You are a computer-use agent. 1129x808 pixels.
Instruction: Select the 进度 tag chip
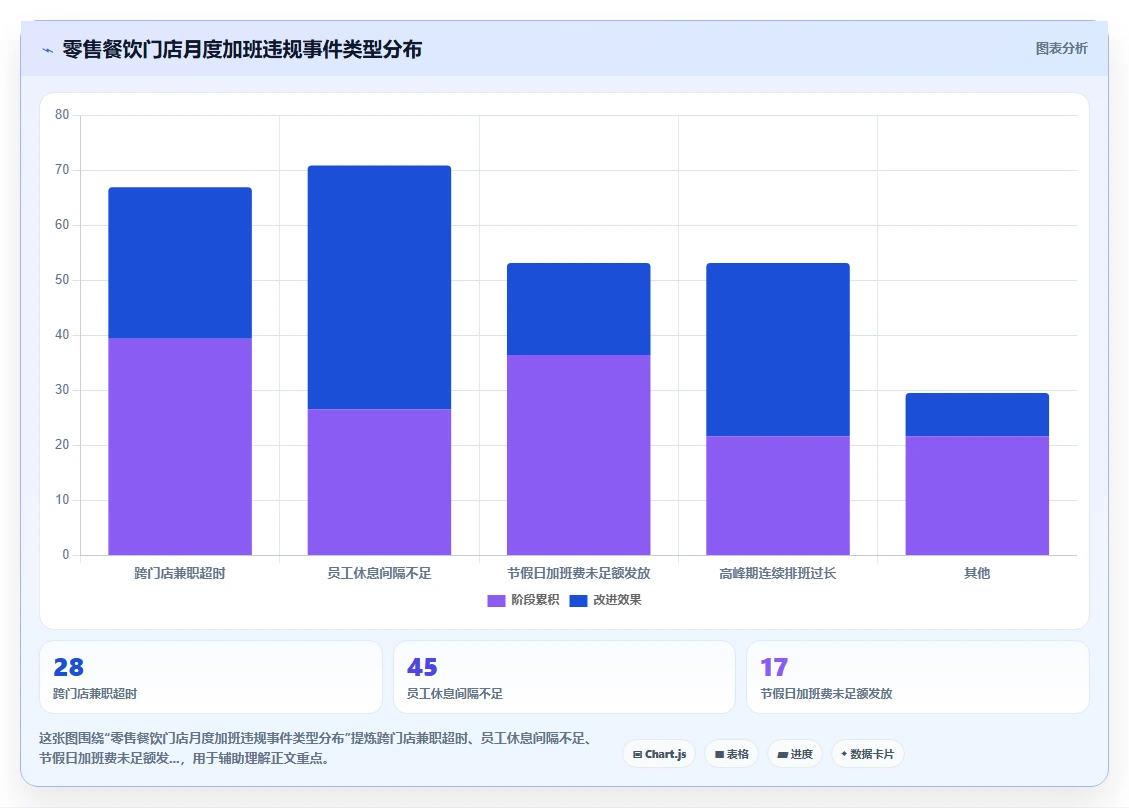[x=795, y=754]
